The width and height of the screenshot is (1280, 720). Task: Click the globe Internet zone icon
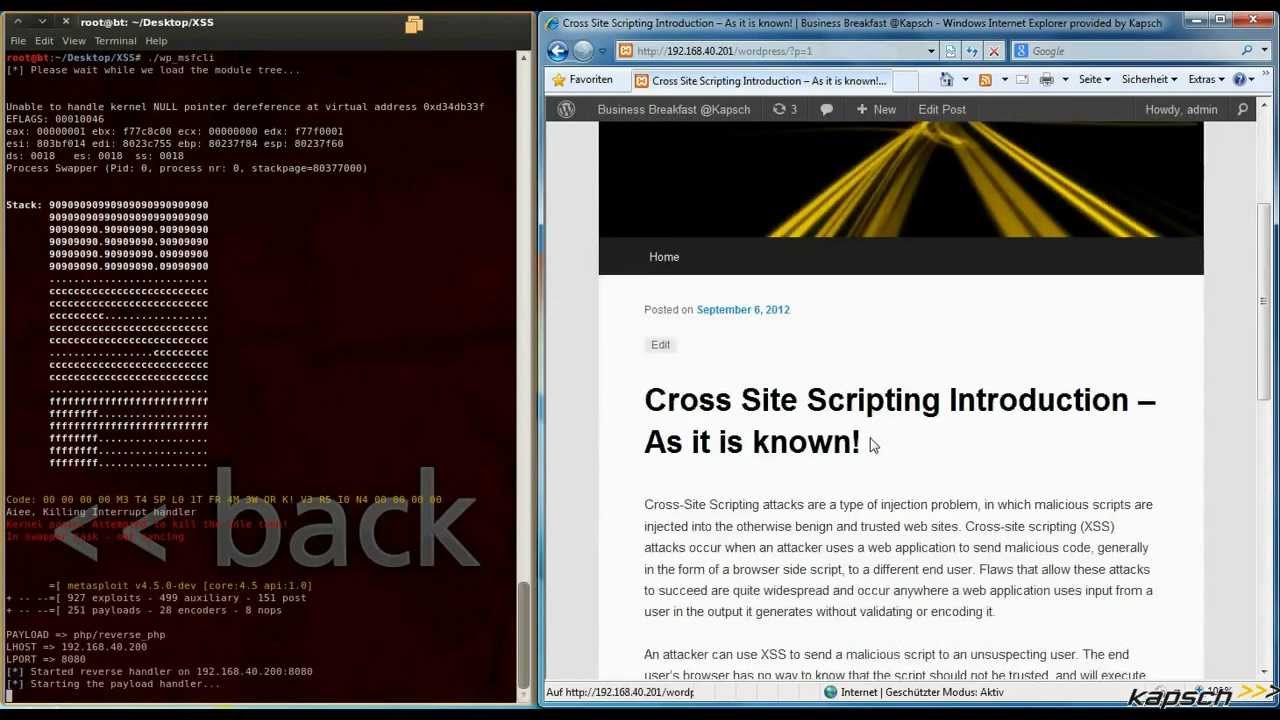click(830, 692)
